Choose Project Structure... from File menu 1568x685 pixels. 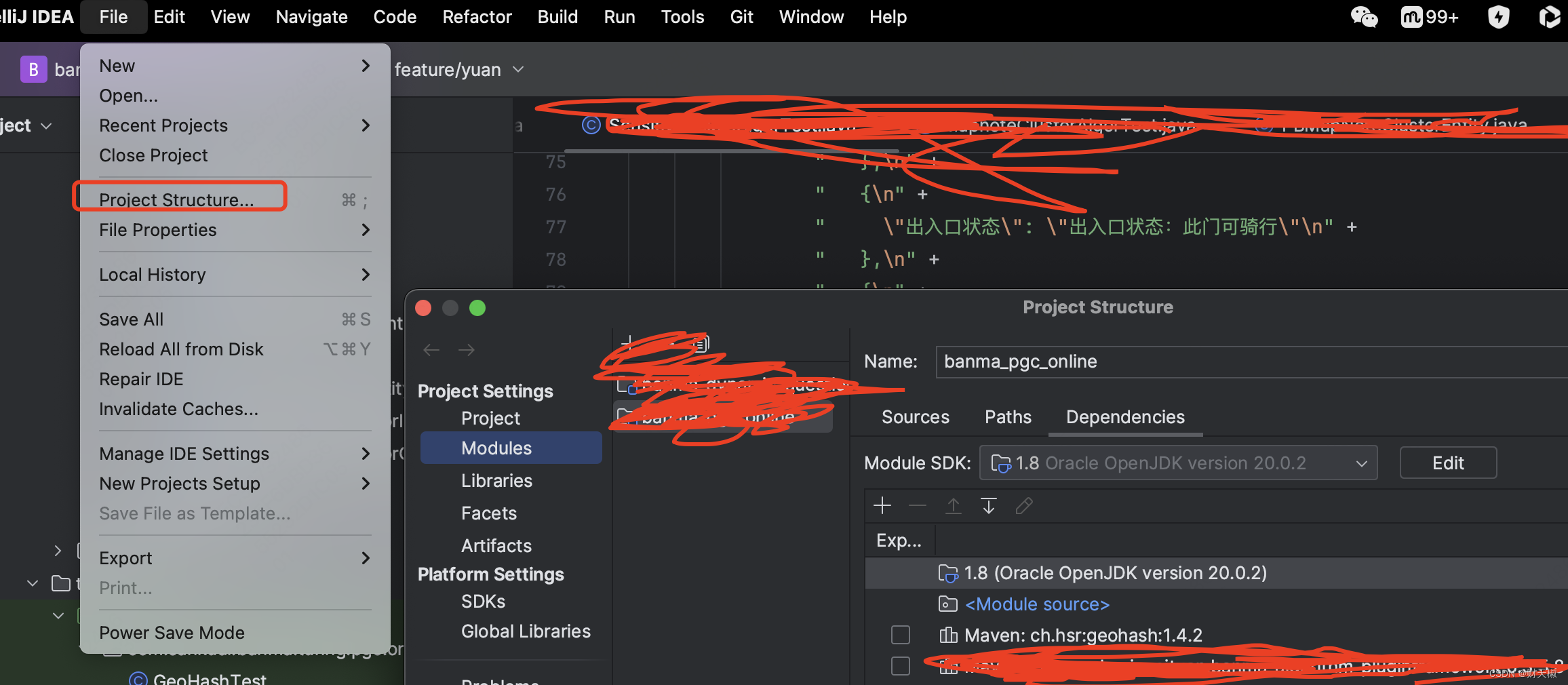click(x=235, y=200)
